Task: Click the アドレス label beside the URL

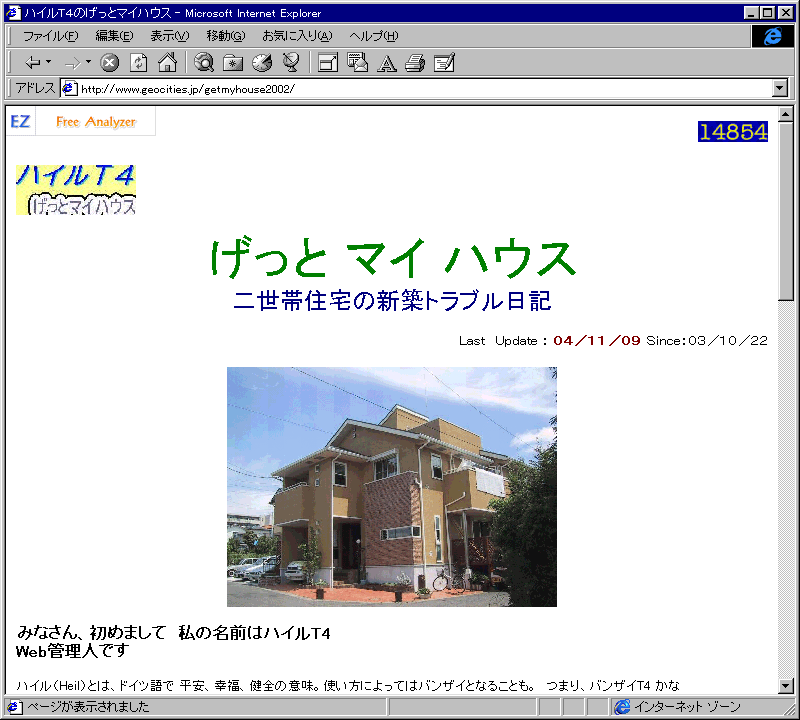Action: 35,88
